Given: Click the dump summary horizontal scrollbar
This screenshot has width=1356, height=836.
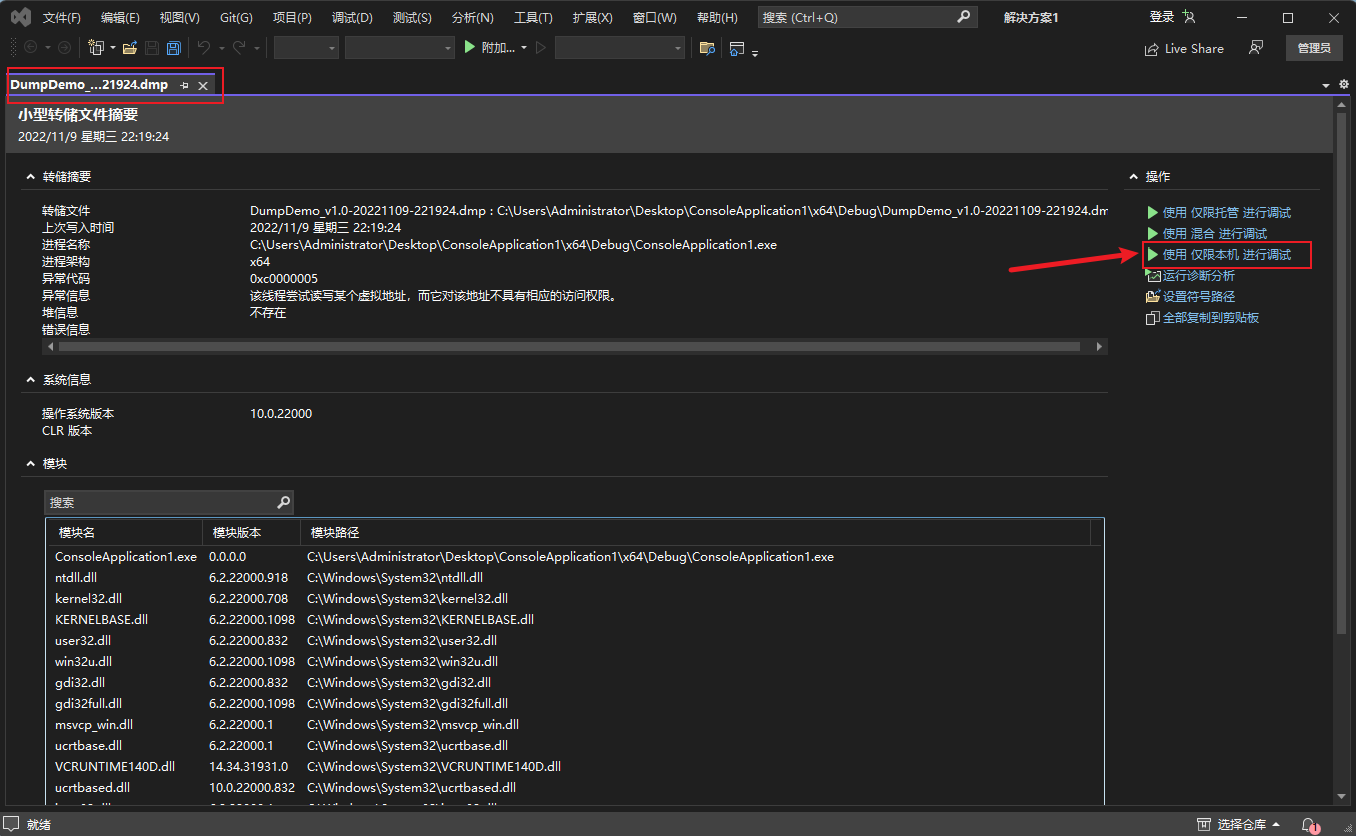Looking at the screenshot, I should tap(569, 346).
